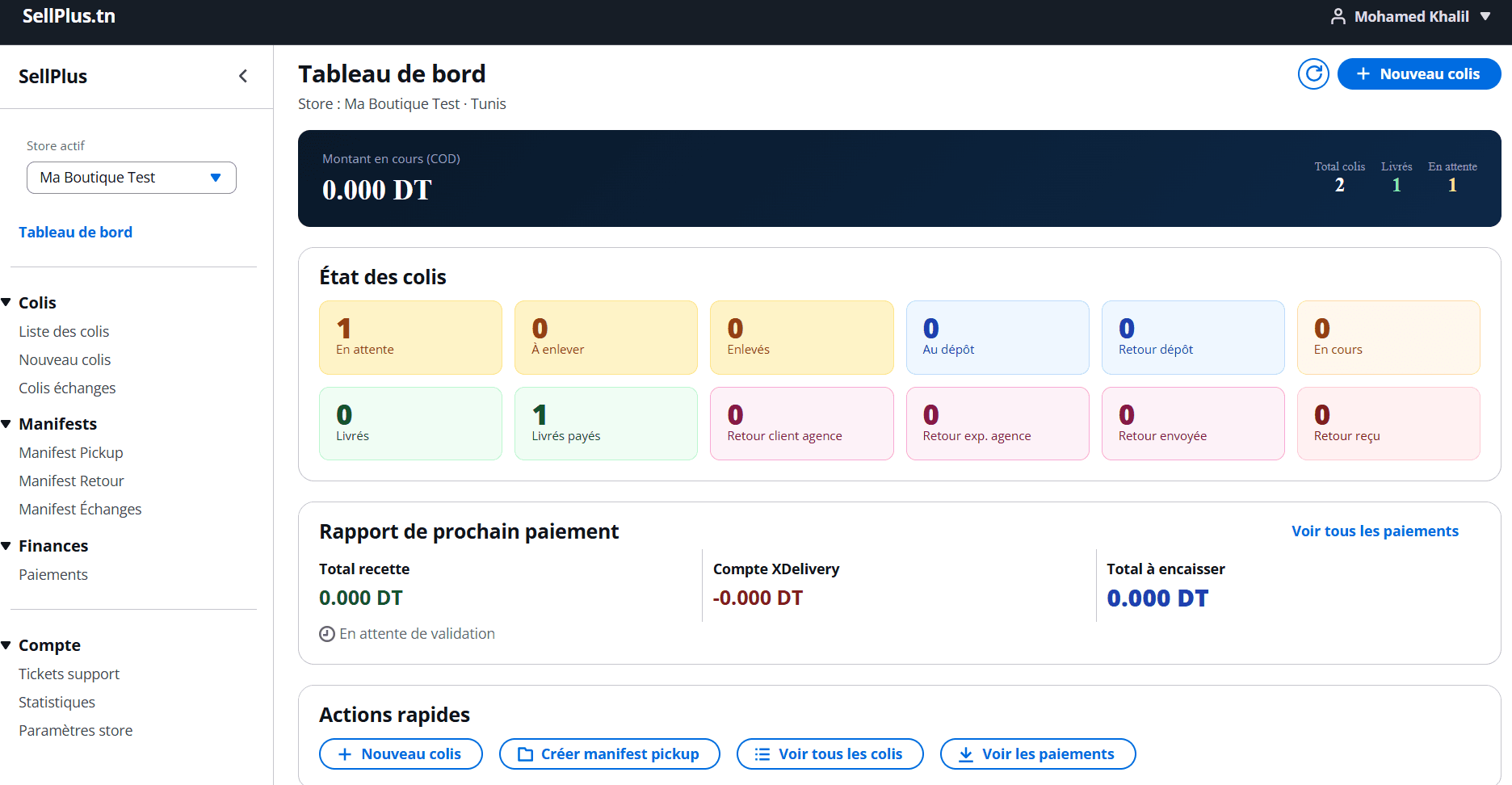Image resolution: width=1512 pixels, height=785 pixels.
Task: Open the Livrés status card
Action: [410, 424]
